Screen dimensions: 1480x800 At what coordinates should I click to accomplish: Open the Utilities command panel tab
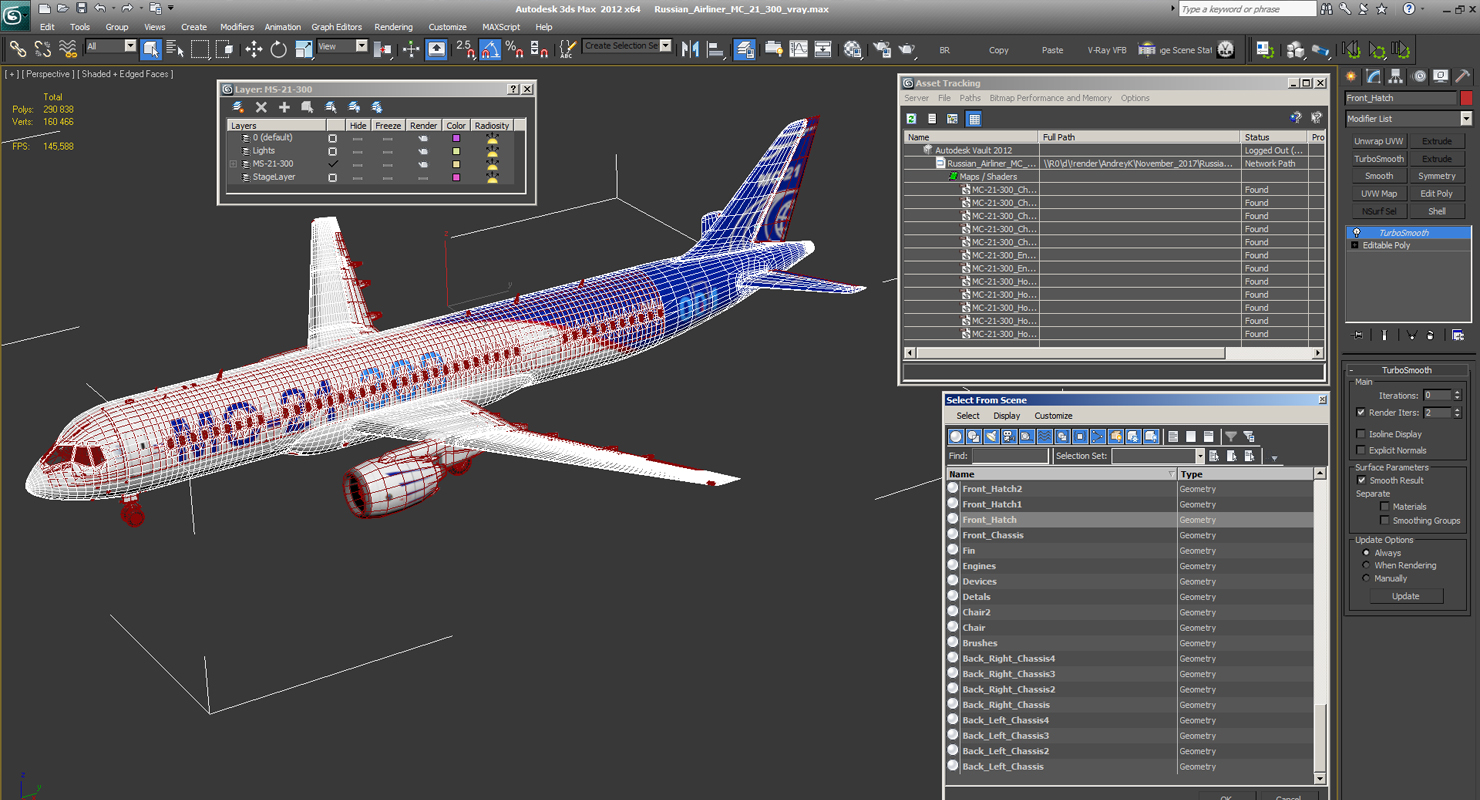1463,76
